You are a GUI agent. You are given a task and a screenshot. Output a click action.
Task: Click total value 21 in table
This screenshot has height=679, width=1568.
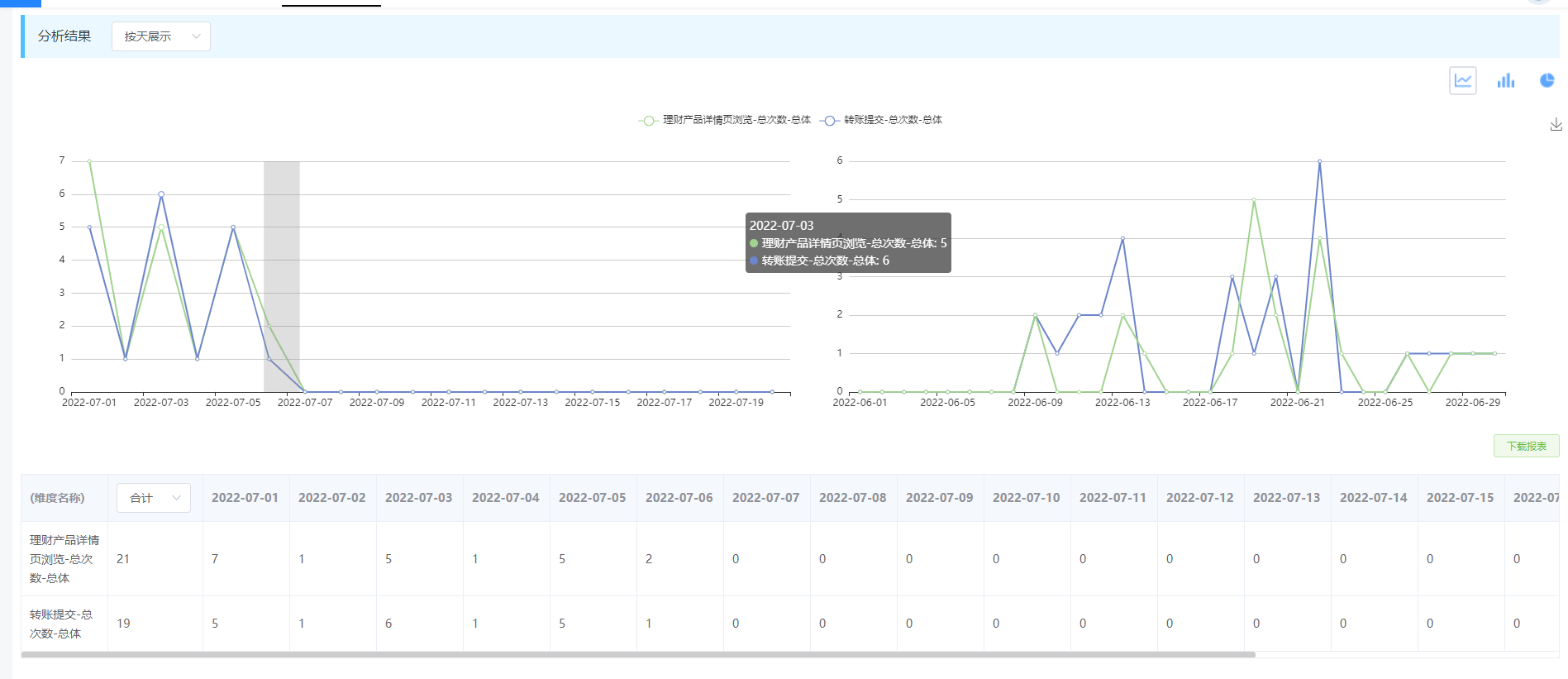tap(123, 559)
